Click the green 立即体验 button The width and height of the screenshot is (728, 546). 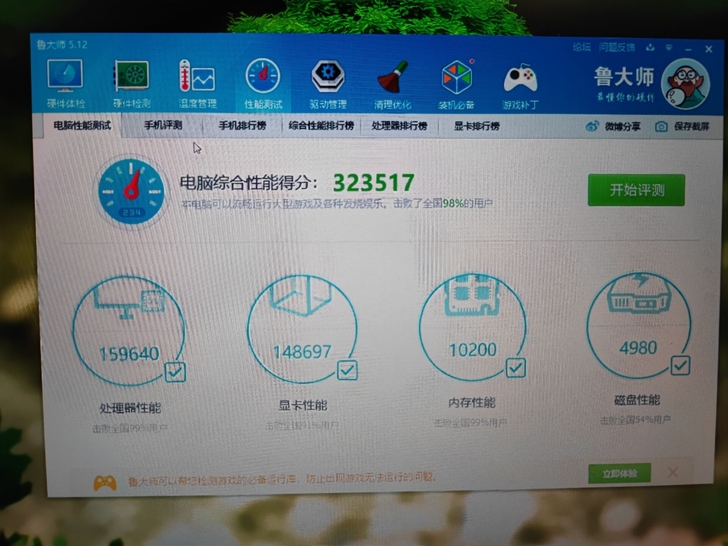[619, 474]
